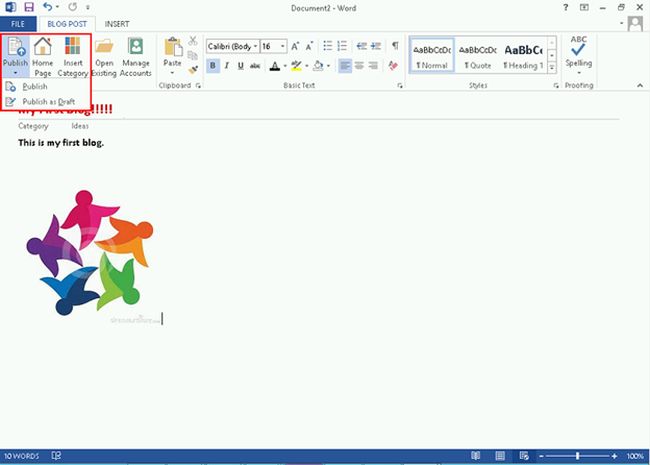Save the document from the Quick Access Toolbar
Screen dimensions: 650x465
pos(29,7)
